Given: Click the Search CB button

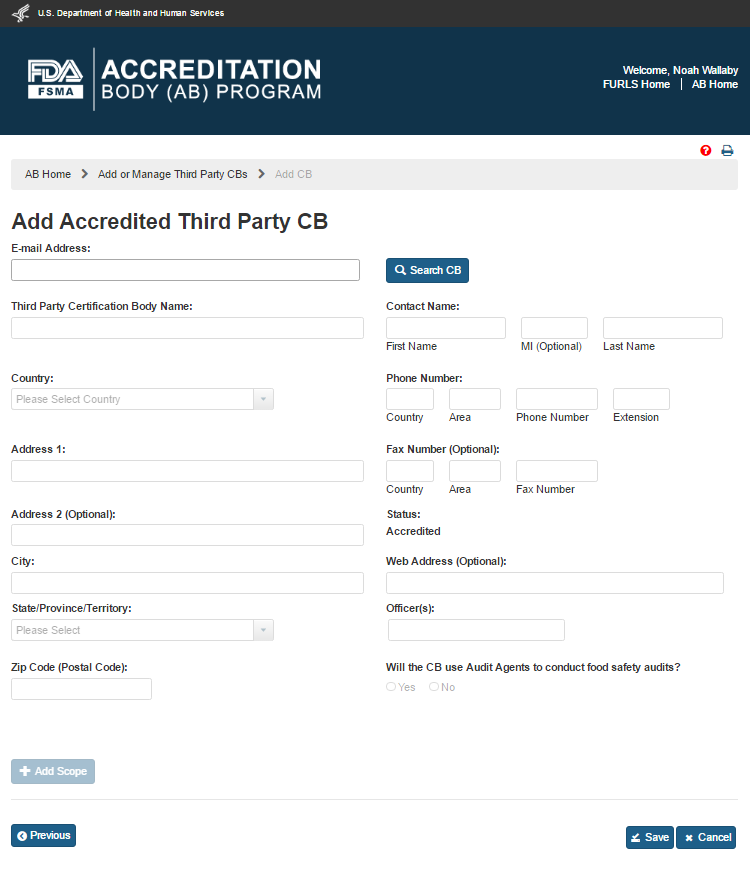Looking at the screenshot, I should coord(427,270).
